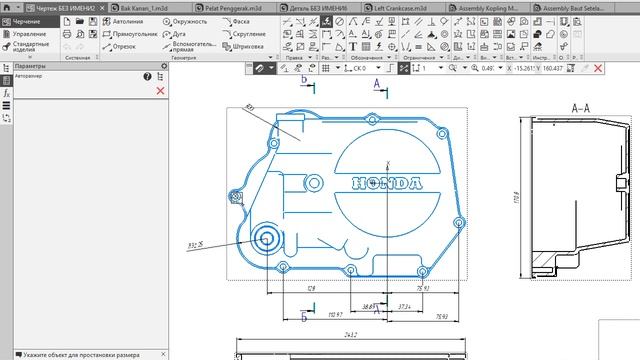Click the 128 dimension value

pyautogui.click(x=311, y=289)
